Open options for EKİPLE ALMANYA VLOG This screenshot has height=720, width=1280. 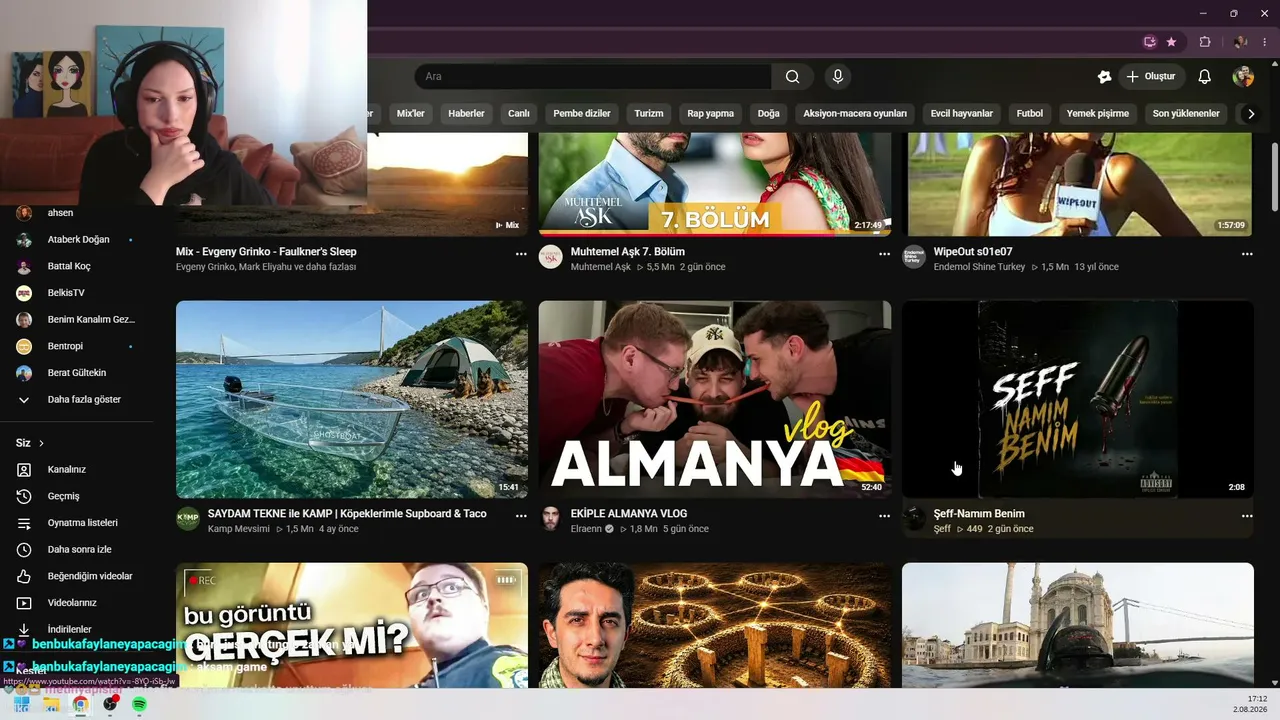[884, 516]
